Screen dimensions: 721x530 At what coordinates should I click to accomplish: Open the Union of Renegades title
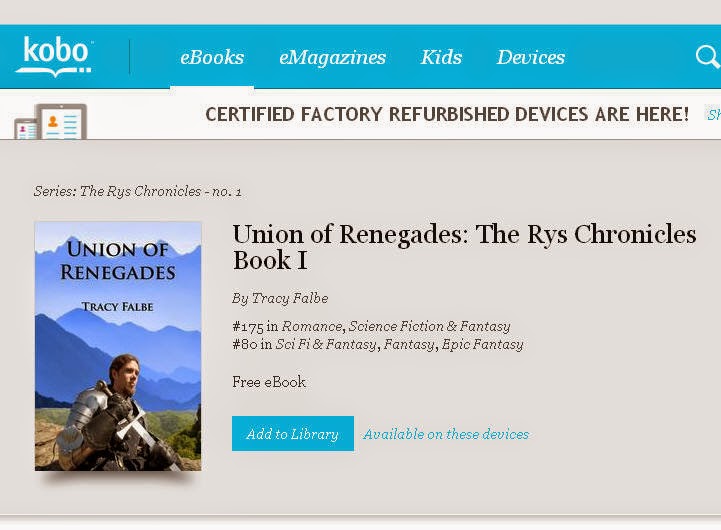(464, 247)
